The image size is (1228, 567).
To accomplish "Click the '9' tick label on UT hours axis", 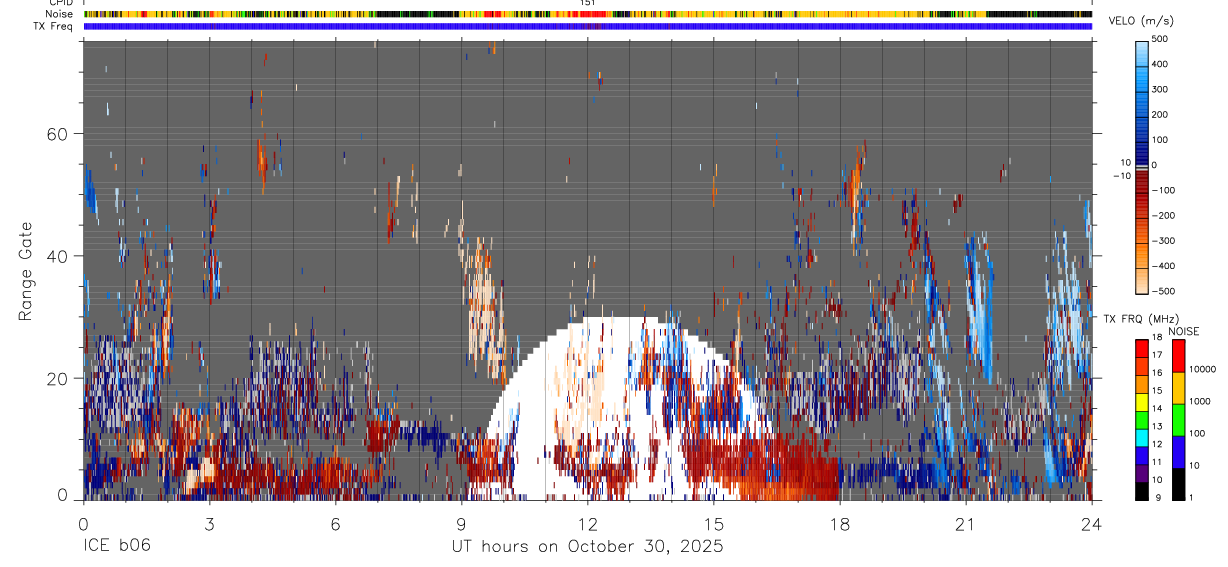I will [461, 523].
